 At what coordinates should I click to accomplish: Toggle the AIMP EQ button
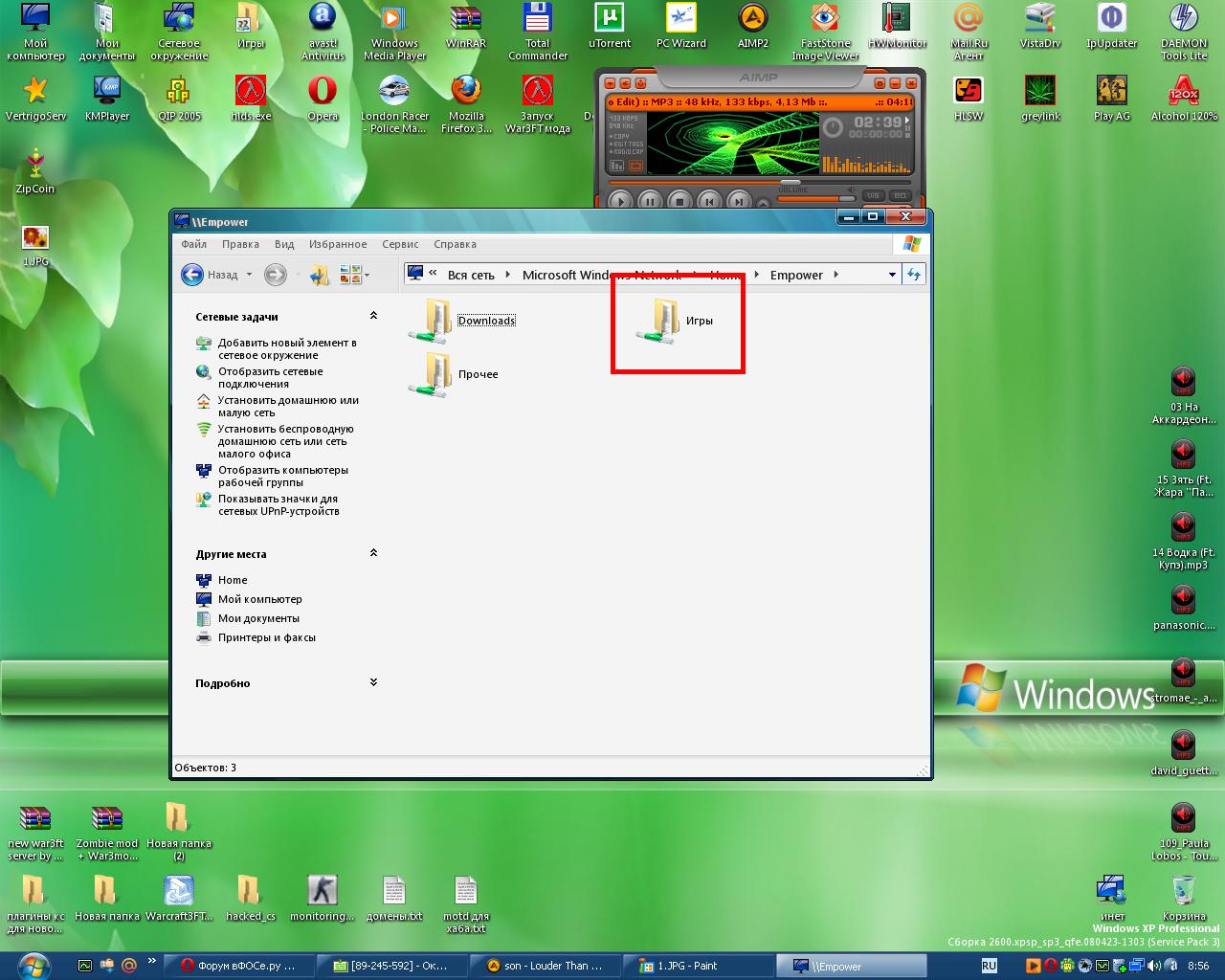click(900, 195)
